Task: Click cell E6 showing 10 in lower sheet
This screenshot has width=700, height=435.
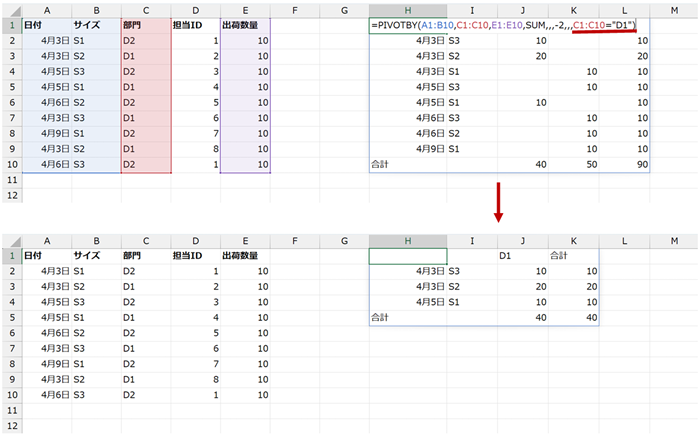Action: 245,333
